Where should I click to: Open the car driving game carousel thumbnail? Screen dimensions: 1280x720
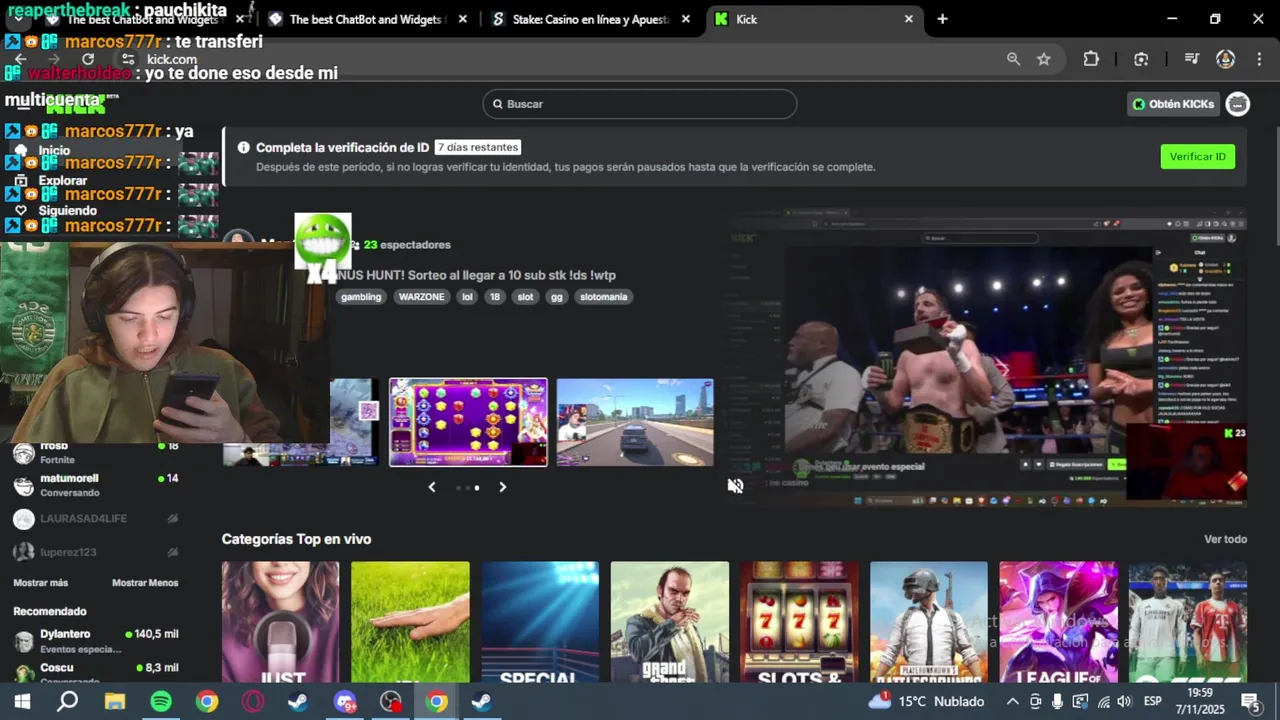(x=635, y=422)
